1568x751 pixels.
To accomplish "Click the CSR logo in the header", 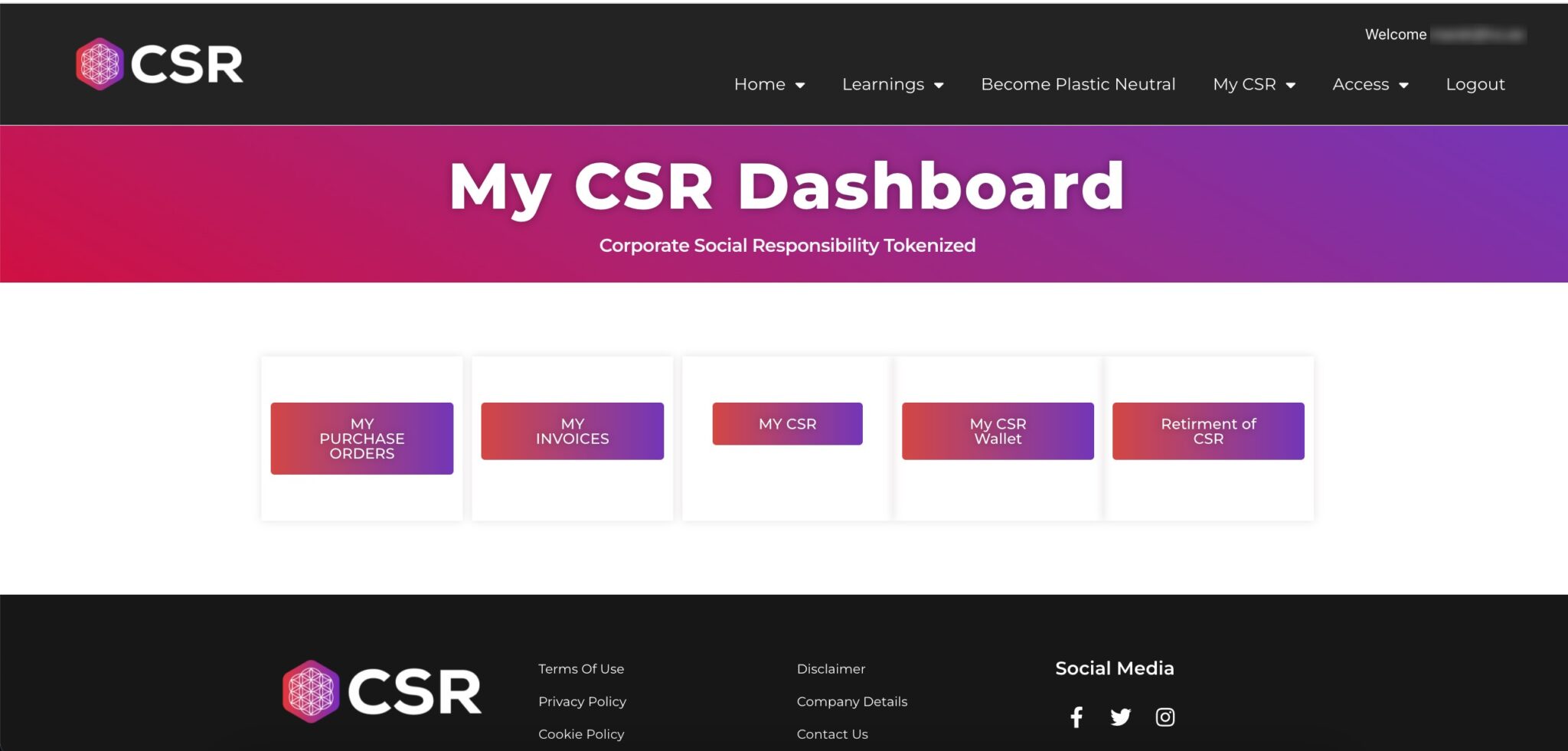I will (x=159, y=63).
